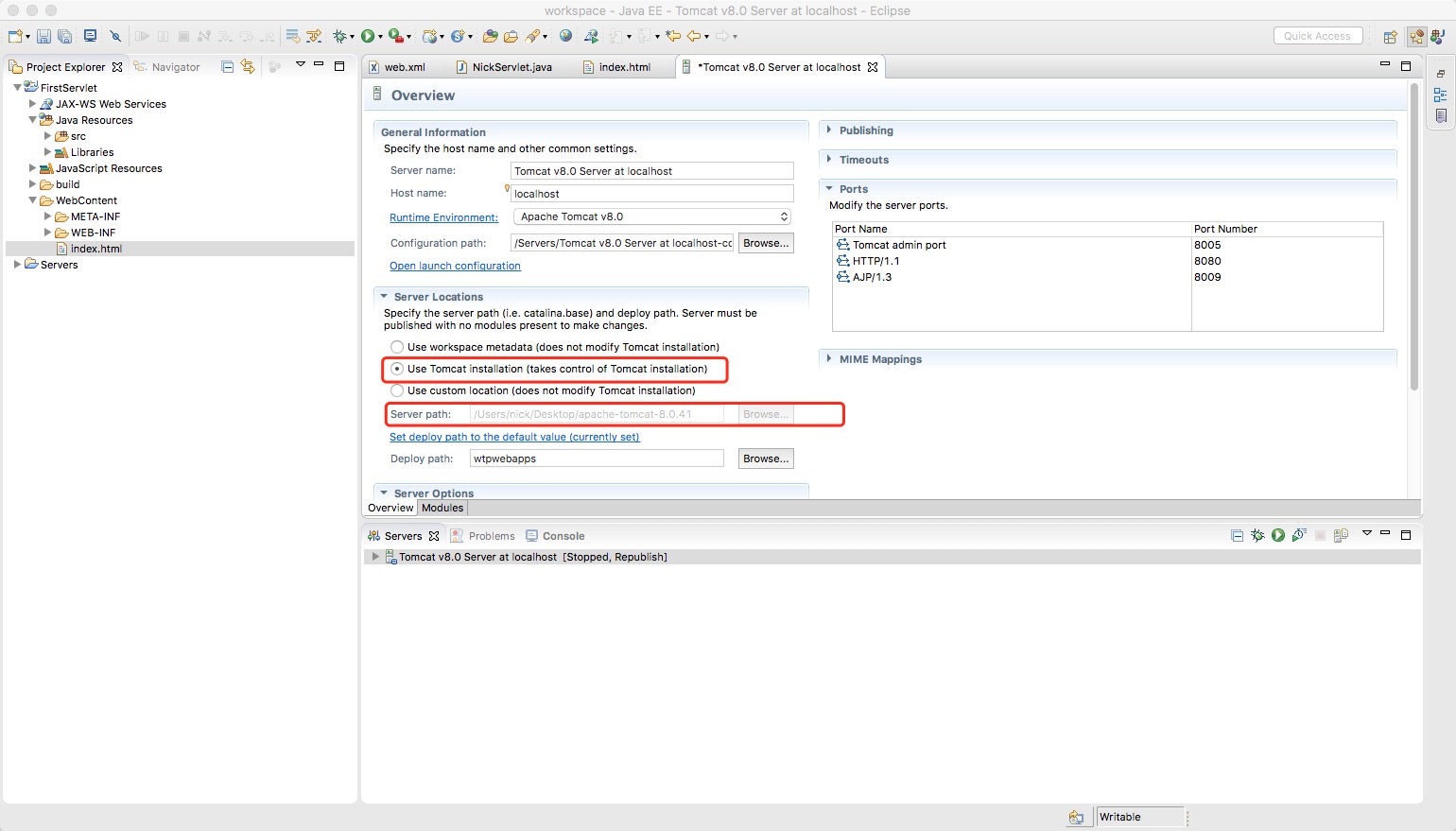Click Open launch configuration link
The height and width of the screenshot is (831, 1456).
pyautogui.click(x=455, y=266)
